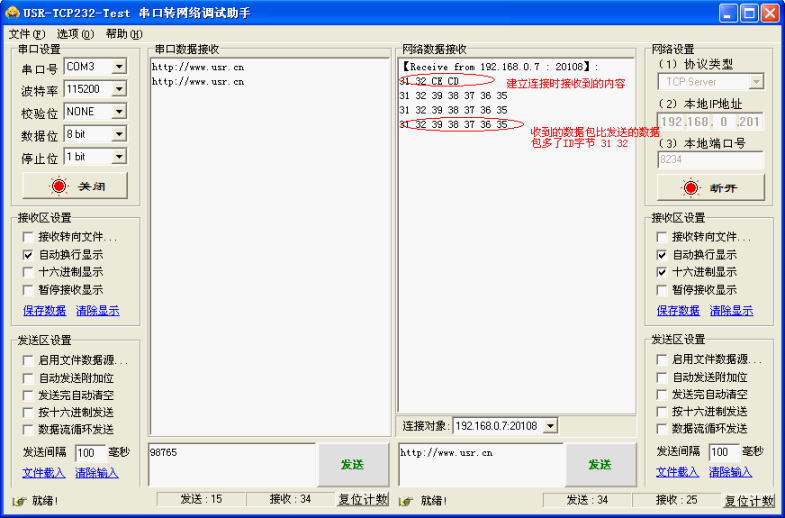
Task: Expand the NONE parity dropdown
Action: (119, 112)
